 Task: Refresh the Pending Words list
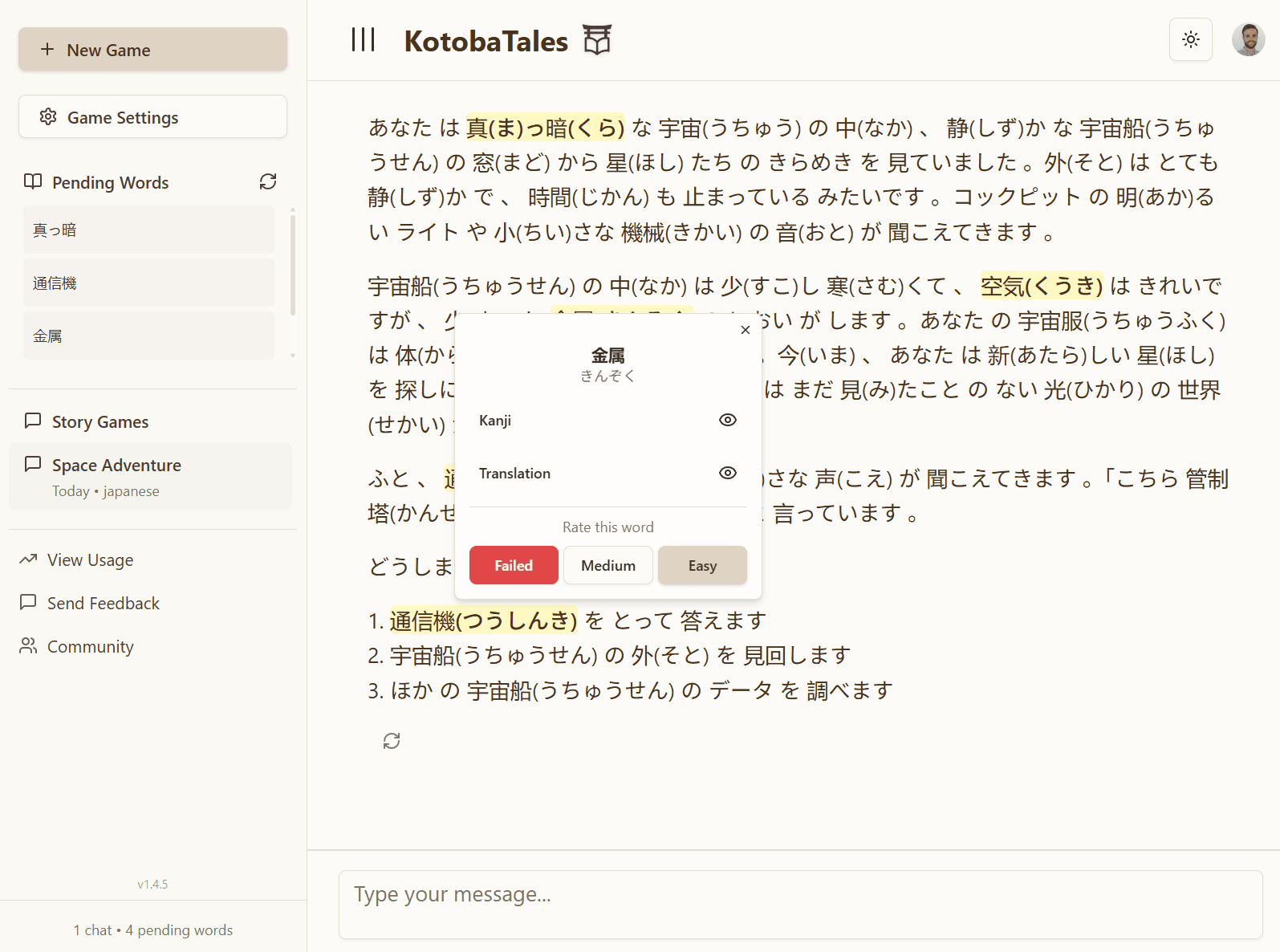click(268, 182)
